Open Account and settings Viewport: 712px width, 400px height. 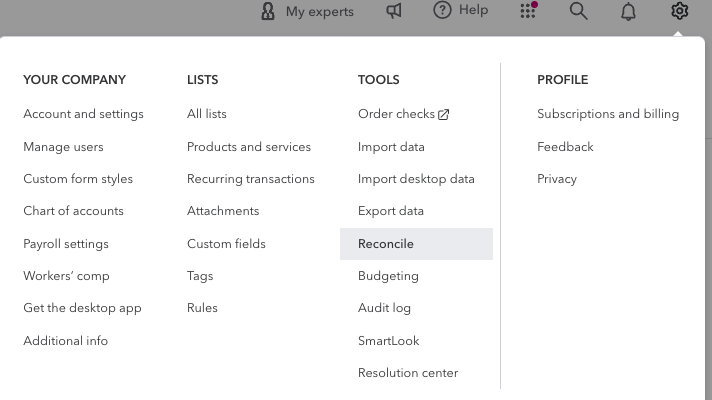84,114
